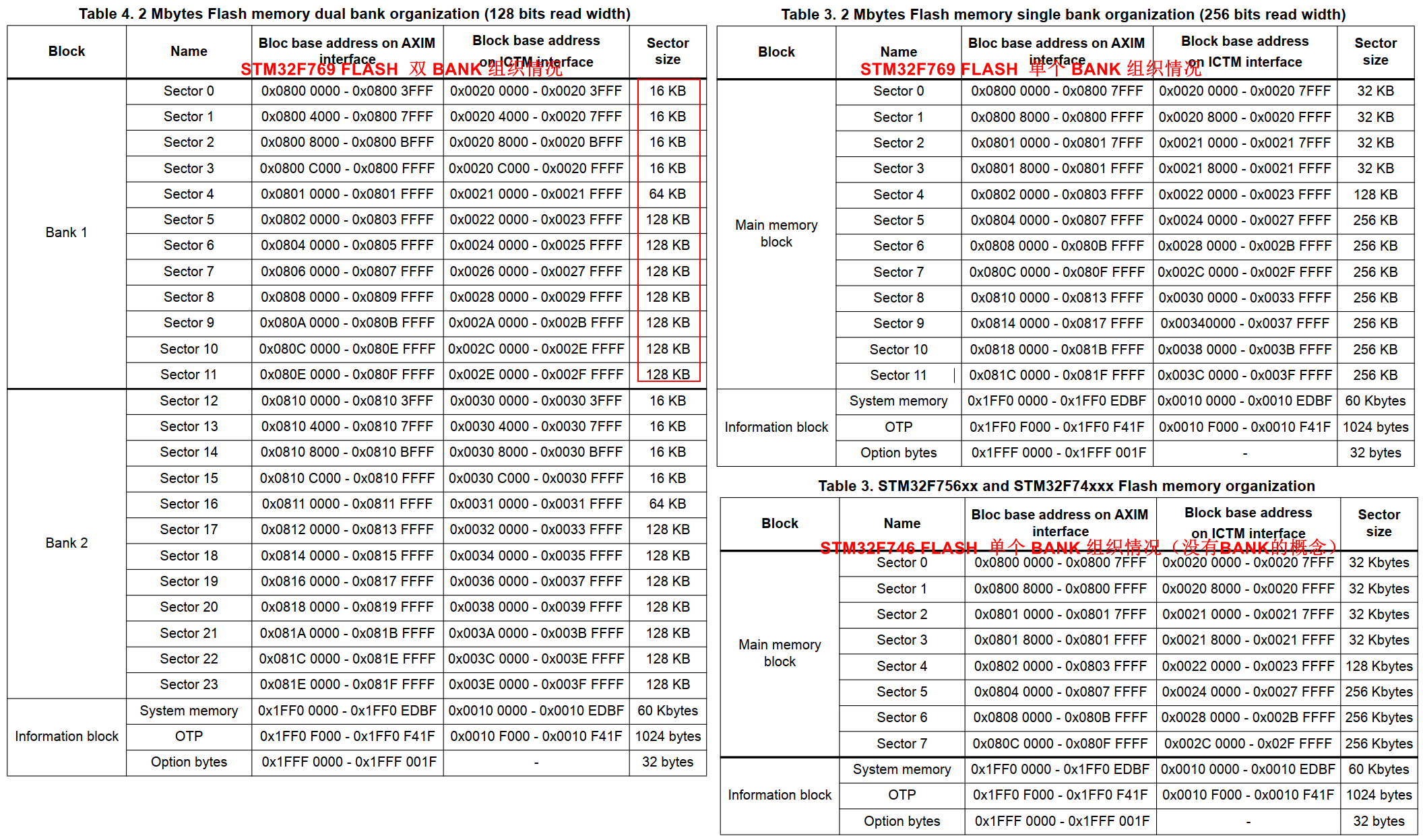Click the STM32F756xx and STM32F74xxx table title
The height and width of the screenshot is (840, 1423).
[1066, 486]
